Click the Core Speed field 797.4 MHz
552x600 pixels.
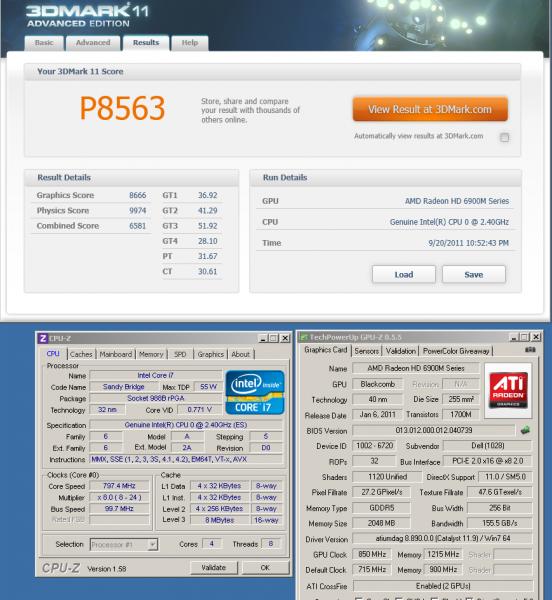pyautogui.click(x=119, y=486)
